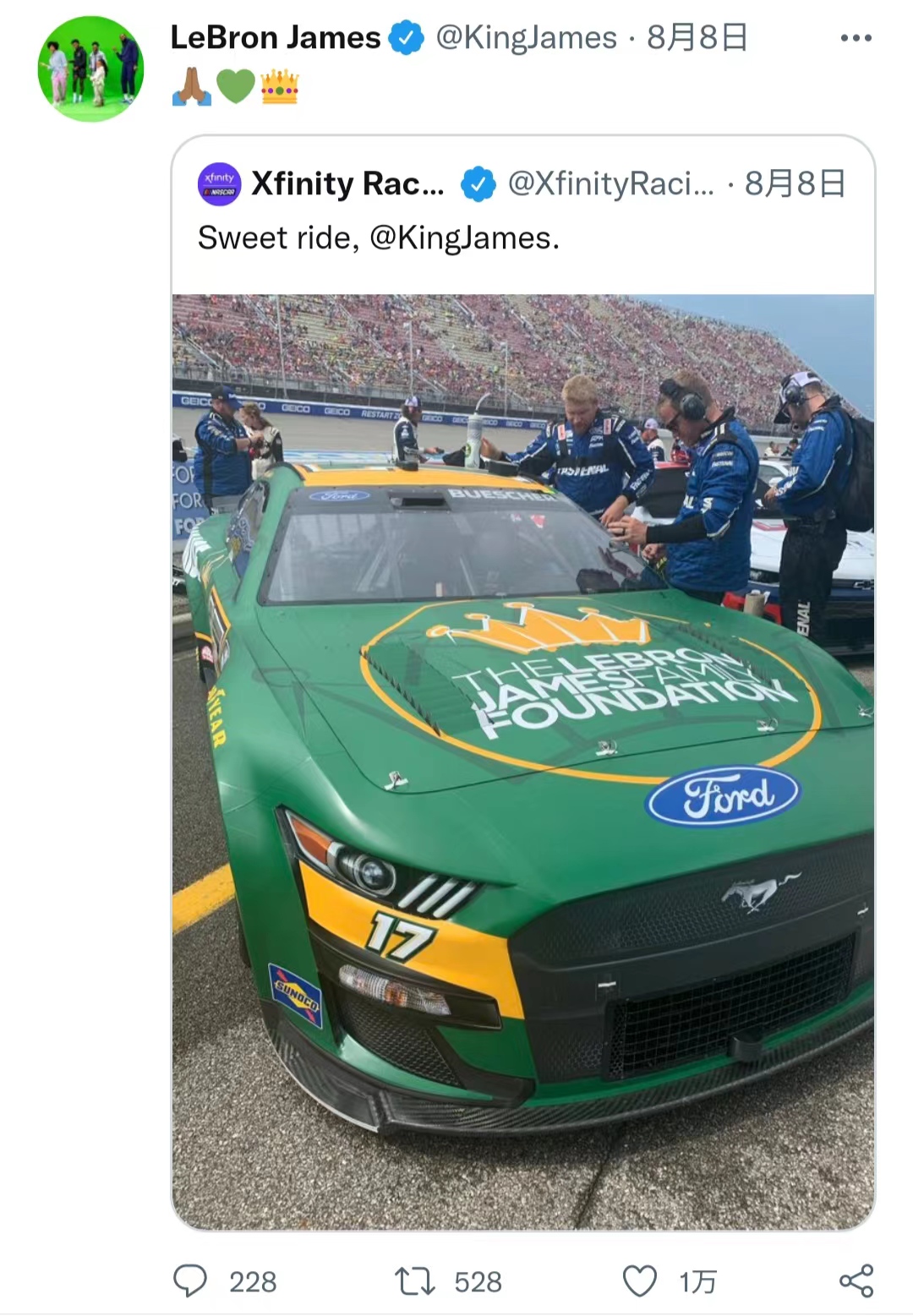Click the retweet arrows icon
The height and width of the screenshot is (1316, 913).
414,1281
